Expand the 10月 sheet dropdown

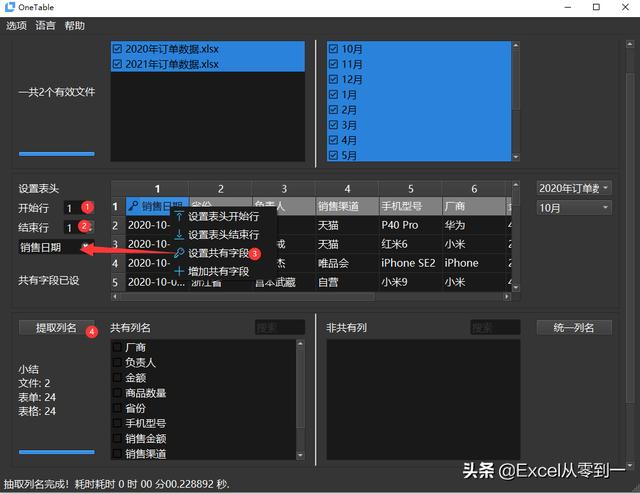pyautogui.click(x=575, y=207)
